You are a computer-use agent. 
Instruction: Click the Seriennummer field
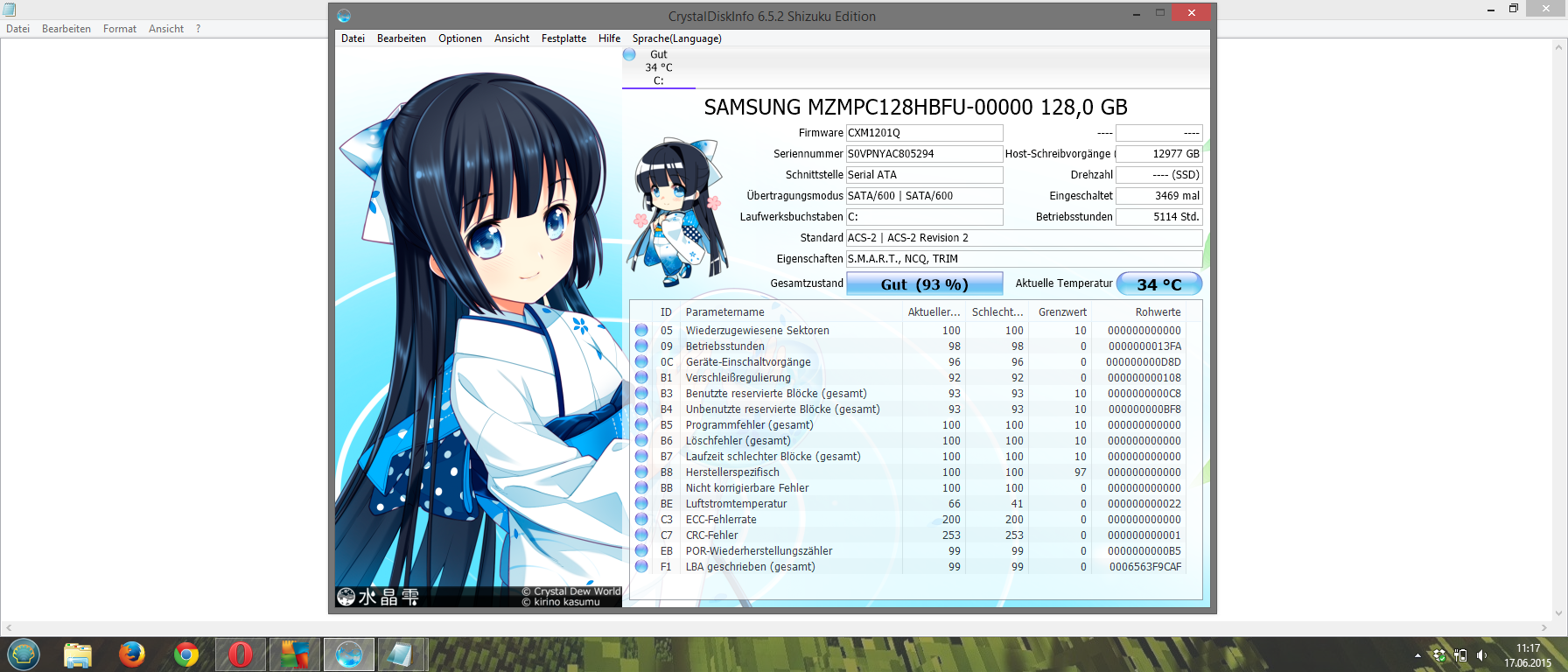[x=924, y=154]
